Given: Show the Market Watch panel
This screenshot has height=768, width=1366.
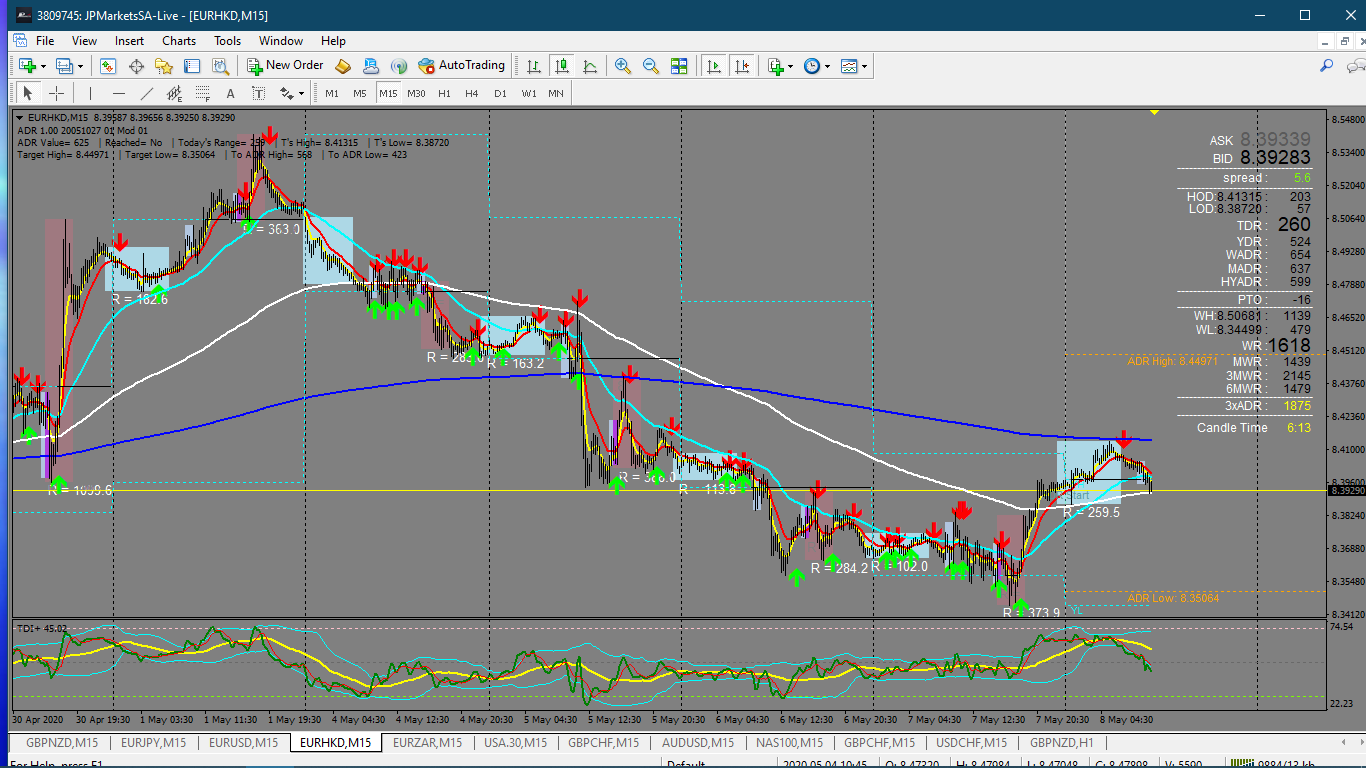Looking at the screenshot, I should pos(108,66).
